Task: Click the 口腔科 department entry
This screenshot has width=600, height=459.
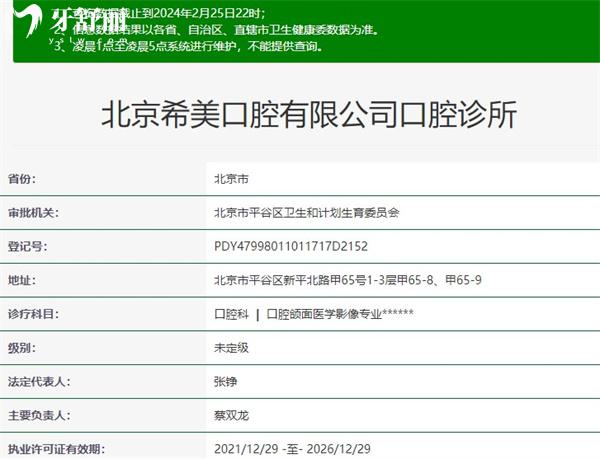Action: tap(231, 314)
